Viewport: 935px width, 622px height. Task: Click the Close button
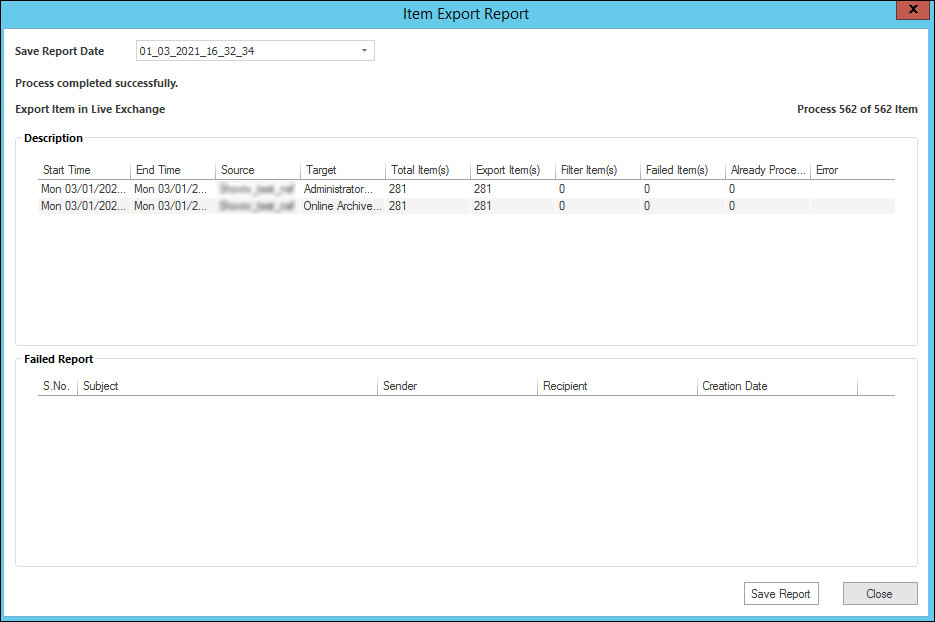click(x=880, y=593)
